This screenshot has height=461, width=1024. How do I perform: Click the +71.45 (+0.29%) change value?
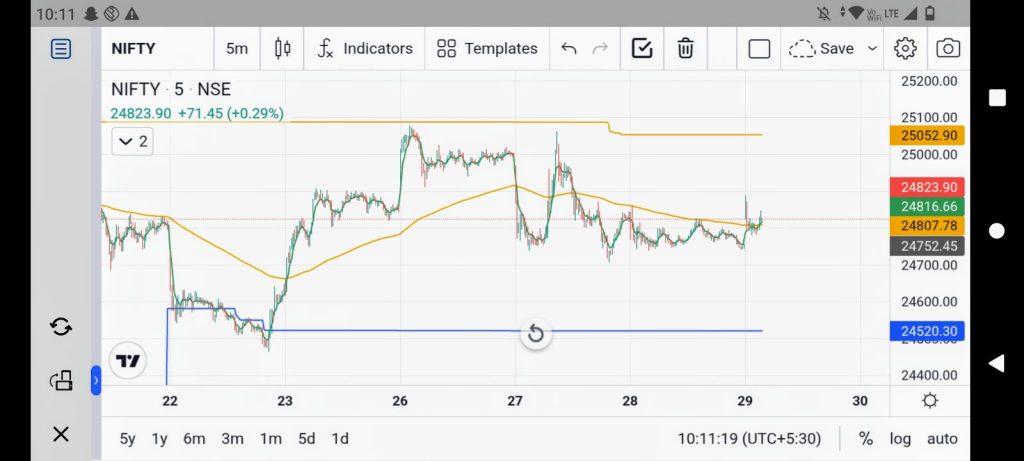coord(230,114)
